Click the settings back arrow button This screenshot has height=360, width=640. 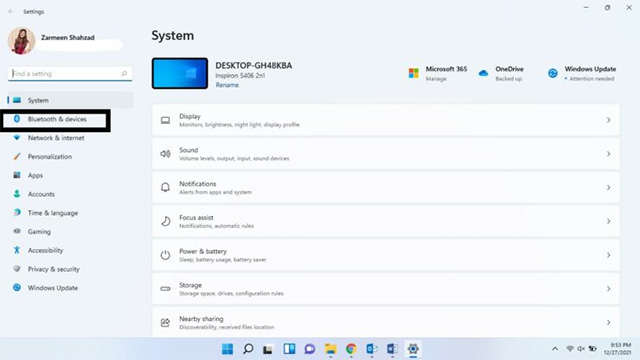coord(11,11)
